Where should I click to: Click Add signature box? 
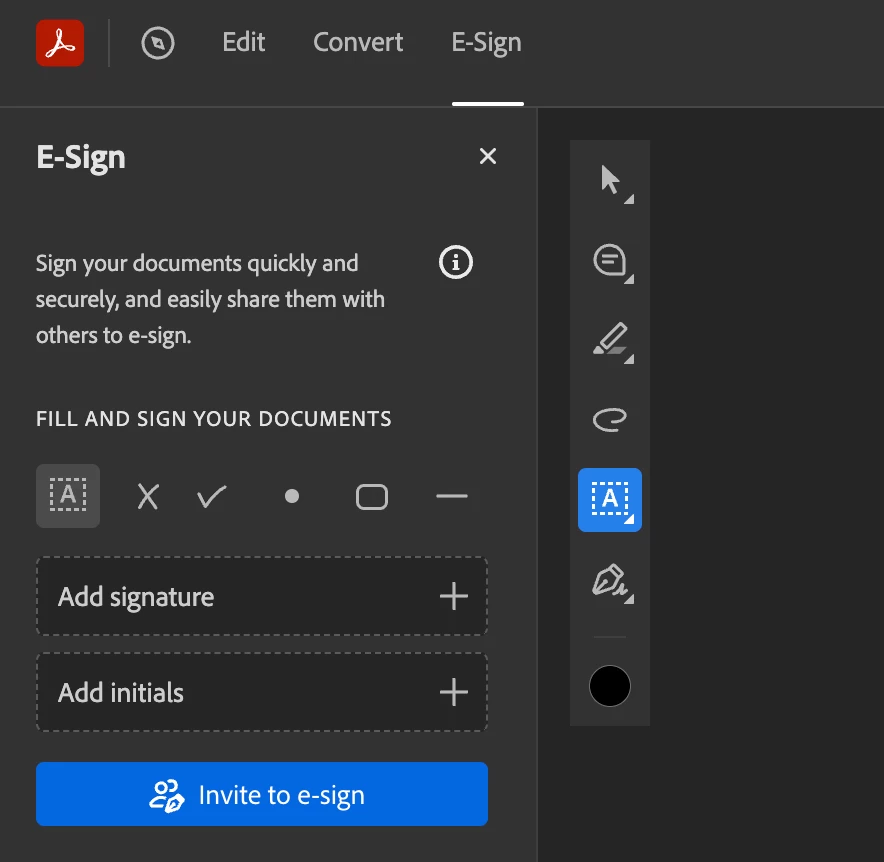tap(262, 596)
